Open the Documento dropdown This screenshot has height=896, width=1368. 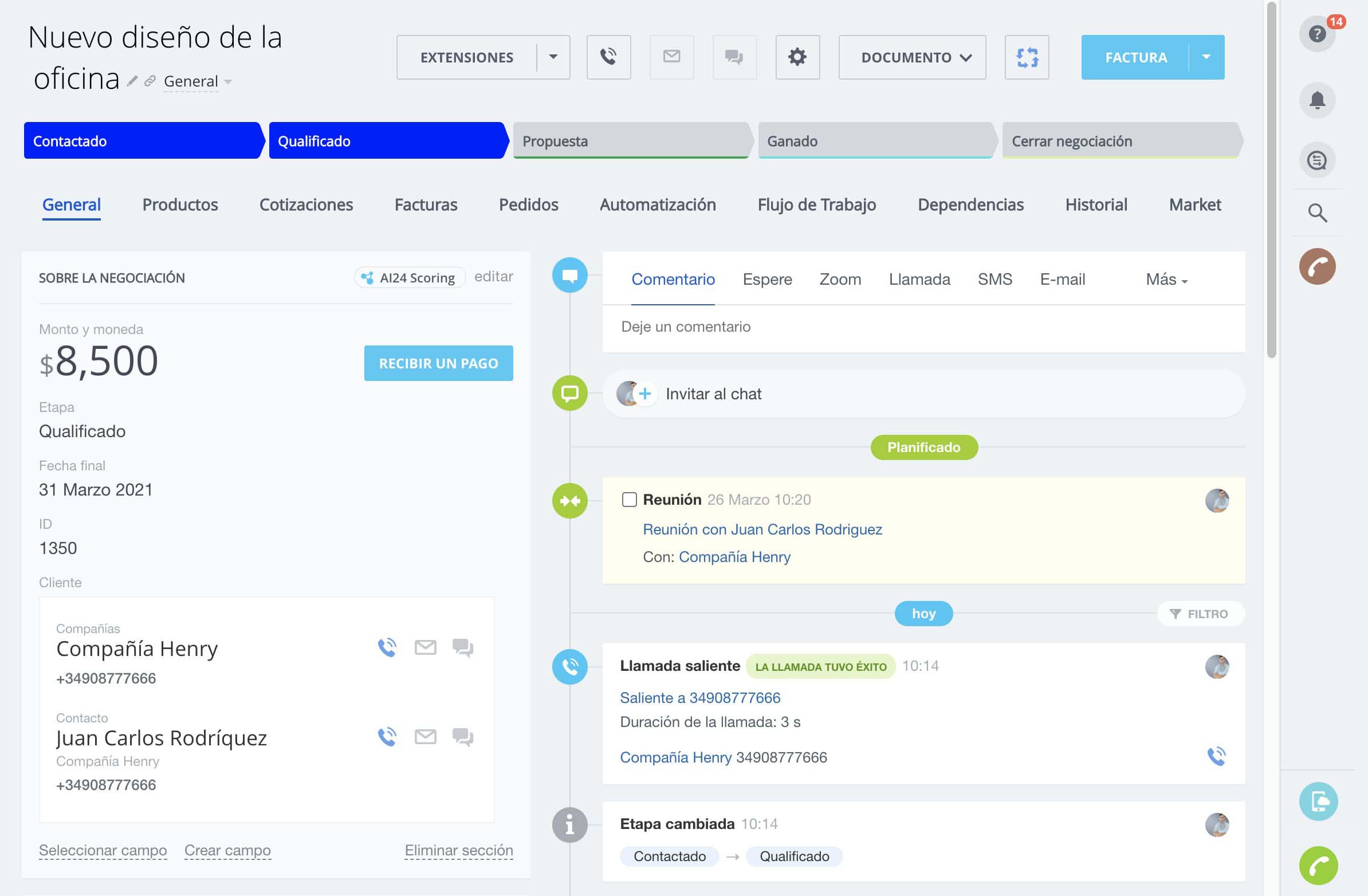click(911, 57)
